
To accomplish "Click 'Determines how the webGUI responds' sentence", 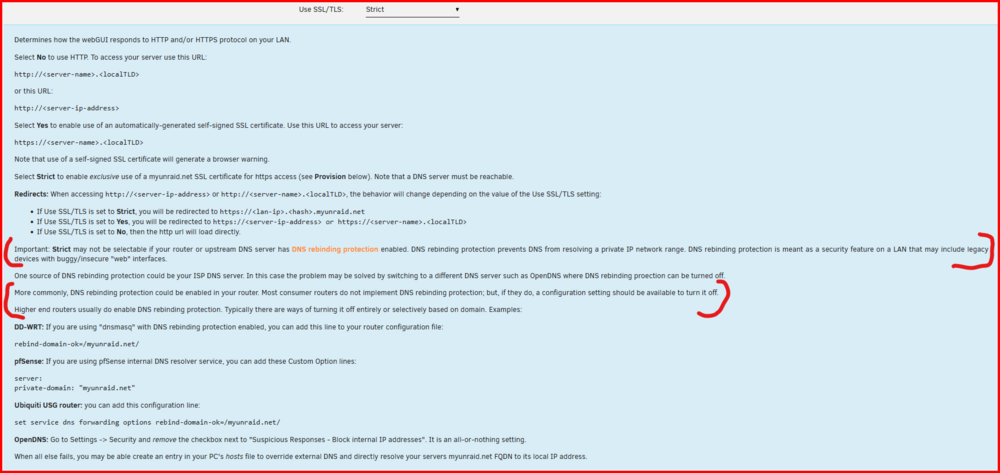I will click(x=152, y=40).
